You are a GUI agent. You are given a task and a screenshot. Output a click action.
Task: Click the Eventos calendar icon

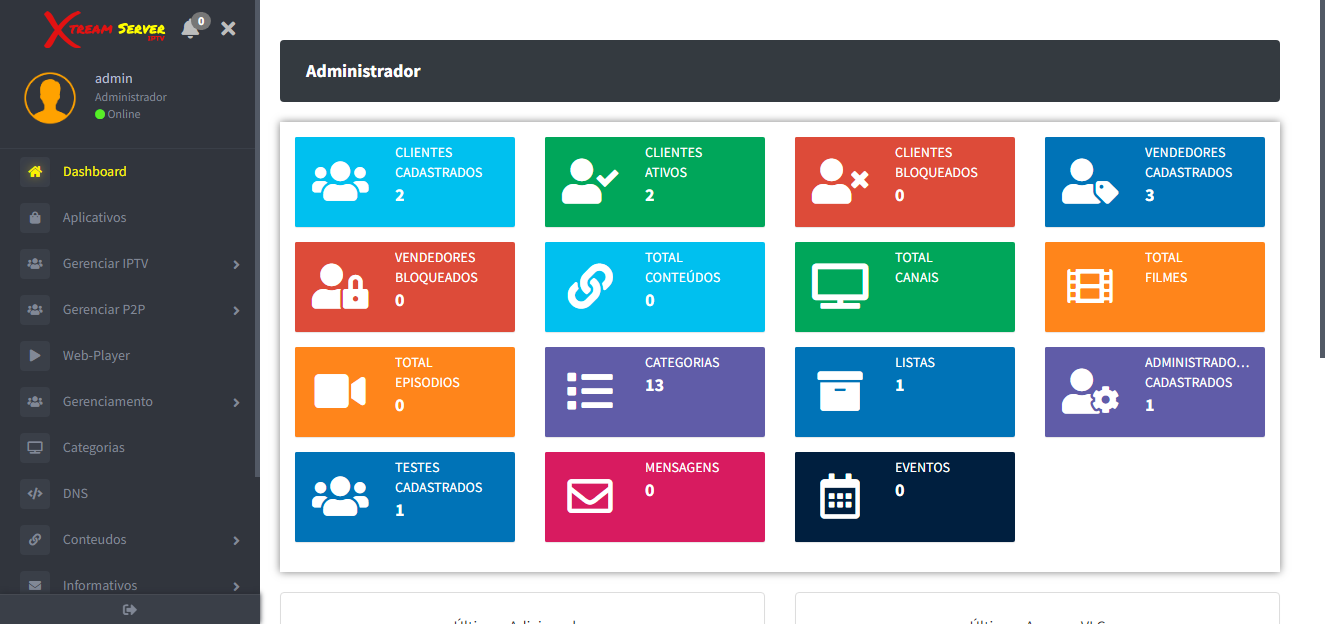(x=840, y=497)
